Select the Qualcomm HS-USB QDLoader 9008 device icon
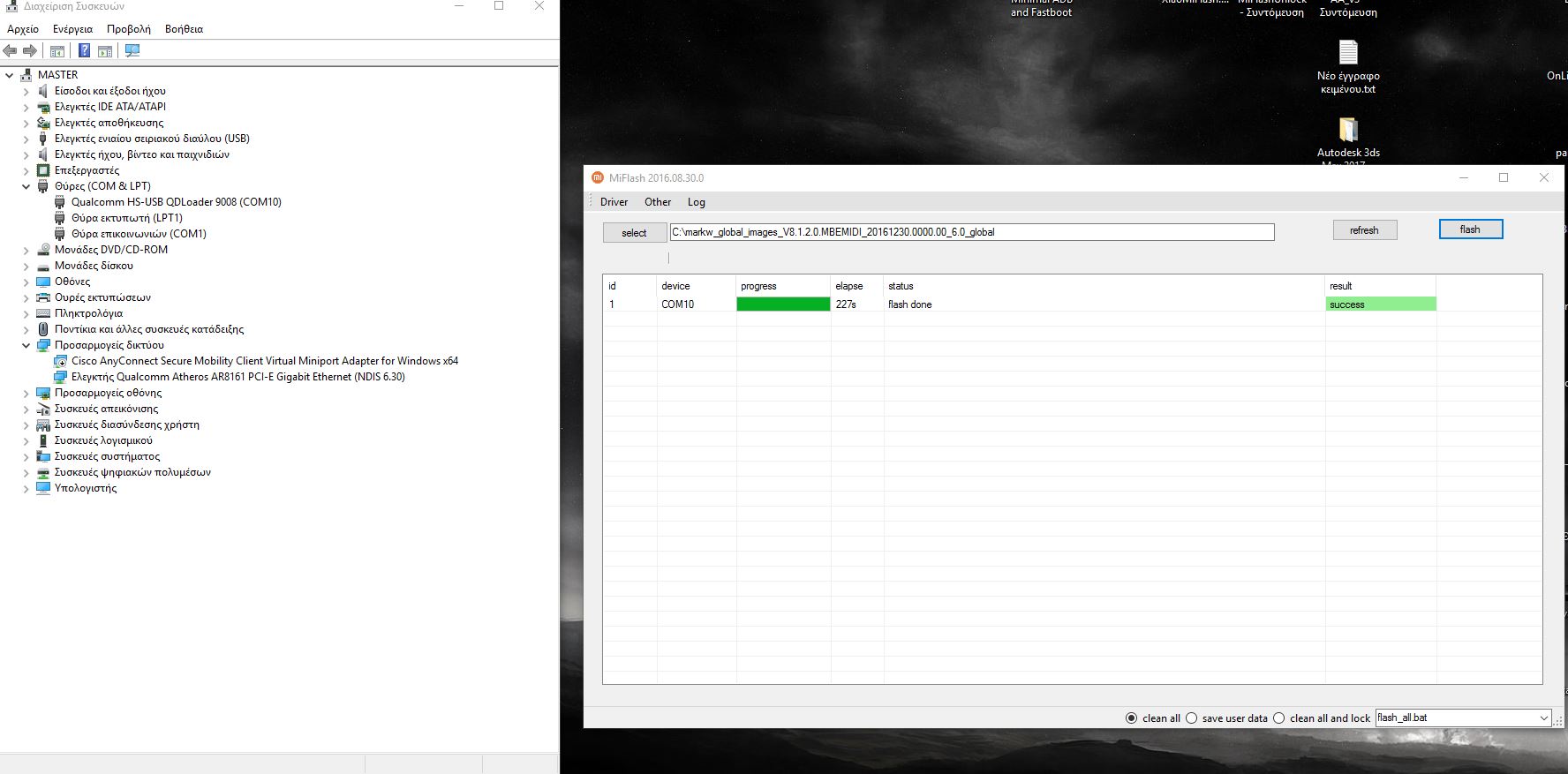 (60, 202)
